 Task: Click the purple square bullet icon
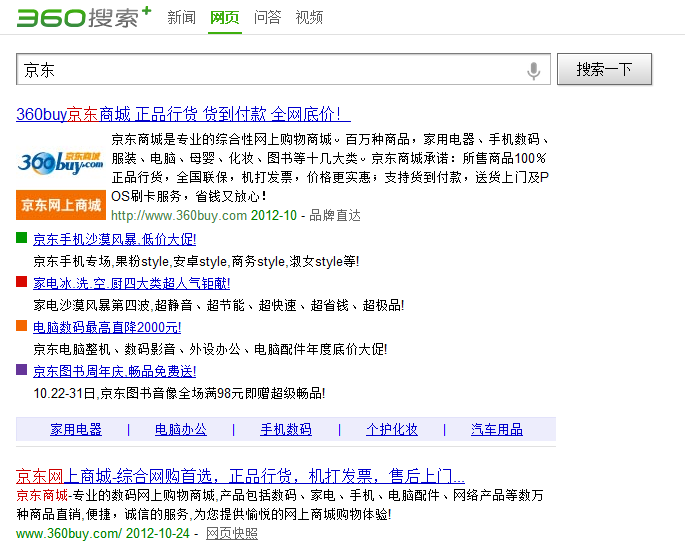pos(22,370)
